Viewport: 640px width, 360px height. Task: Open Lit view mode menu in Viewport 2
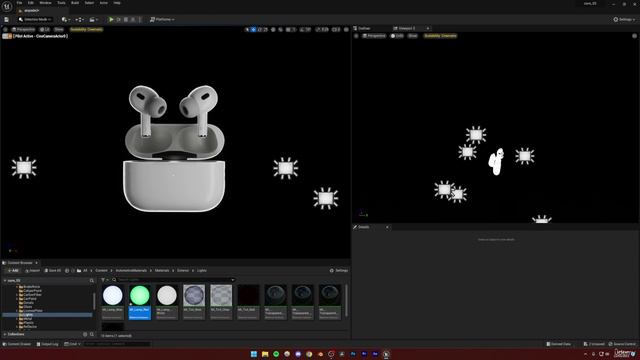pyautogui.click(x=397, y=36)
